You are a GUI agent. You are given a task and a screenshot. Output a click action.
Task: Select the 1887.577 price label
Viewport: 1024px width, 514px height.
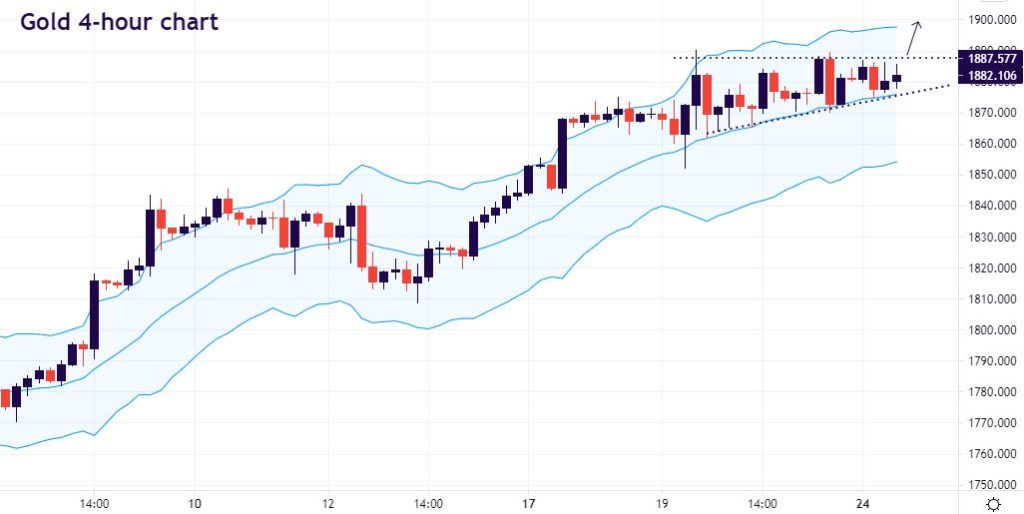pyautogui.click(x=987, y=58)
